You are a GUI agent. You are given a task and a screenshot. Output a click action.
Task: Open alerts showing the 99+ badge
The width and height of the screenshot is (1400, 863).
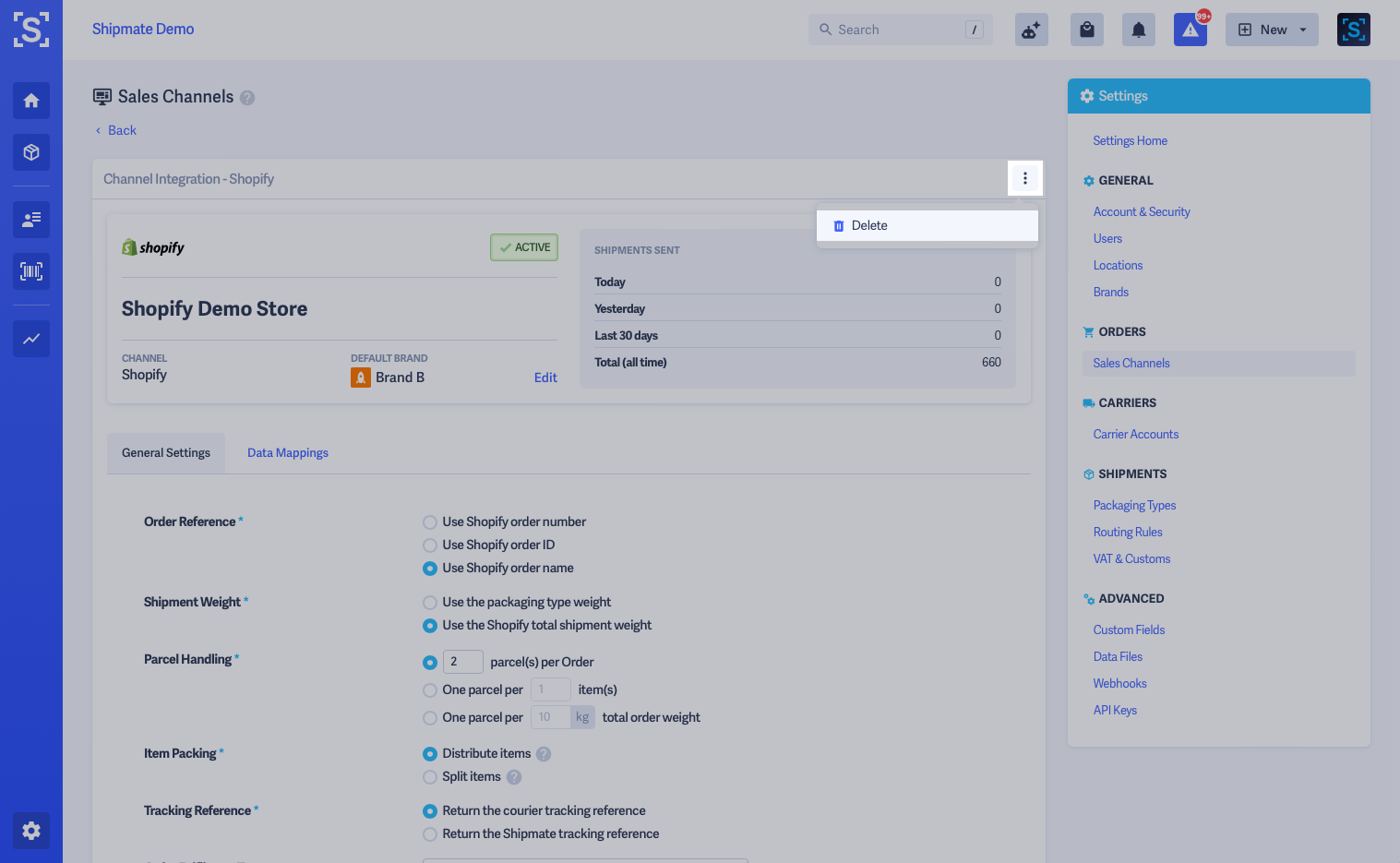(x=1190, y=29)
